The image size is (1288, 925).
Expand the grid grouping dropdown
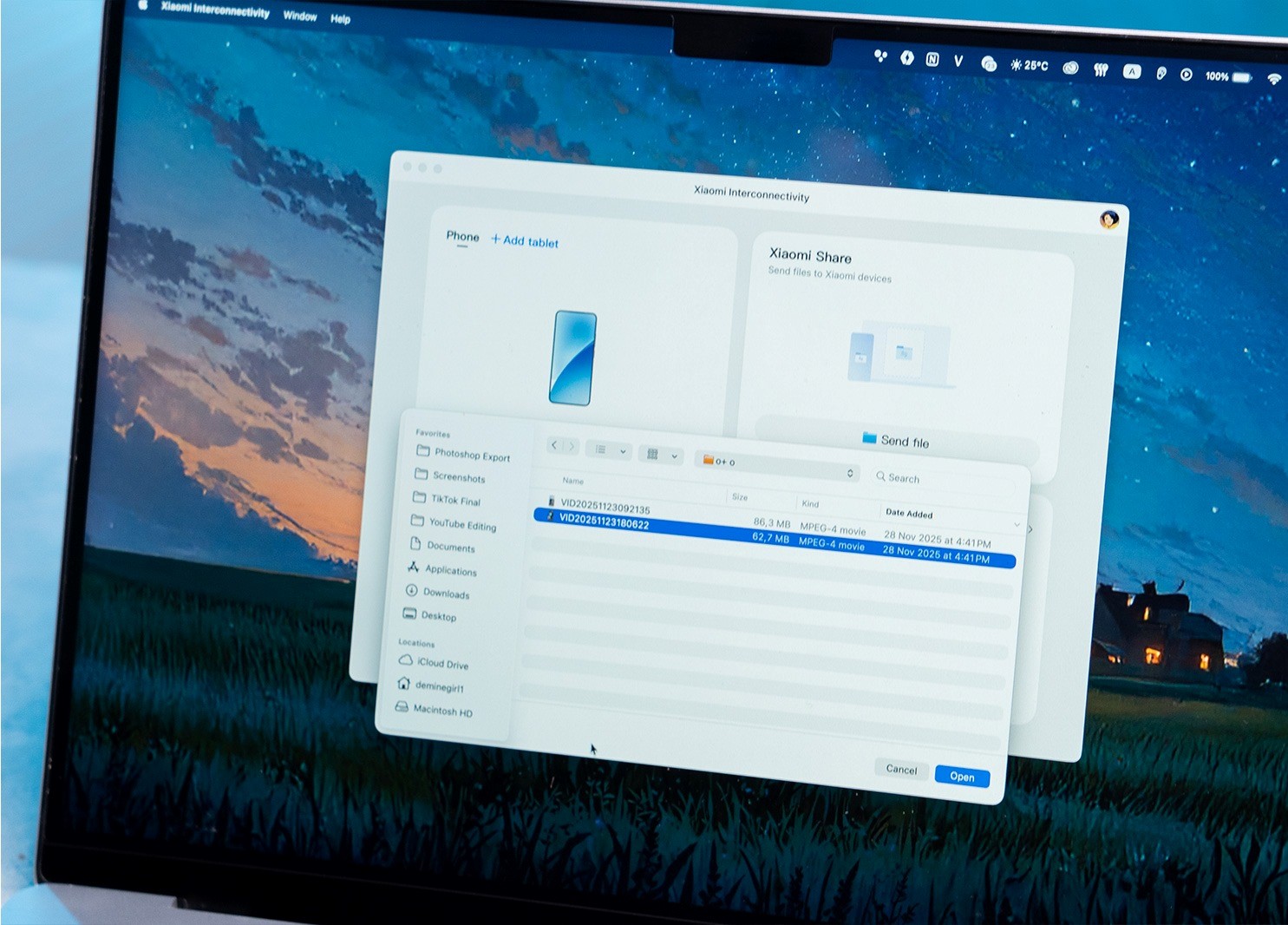pos(662,455)
